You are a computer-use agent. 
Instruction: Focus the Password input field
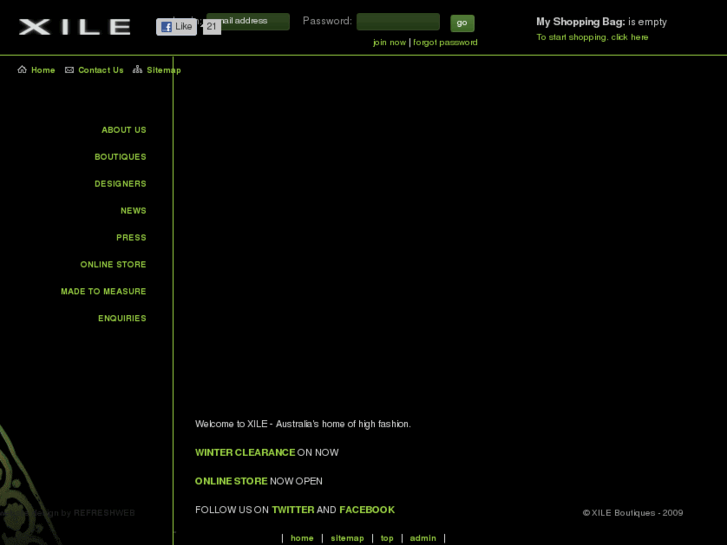pos(398,22)
